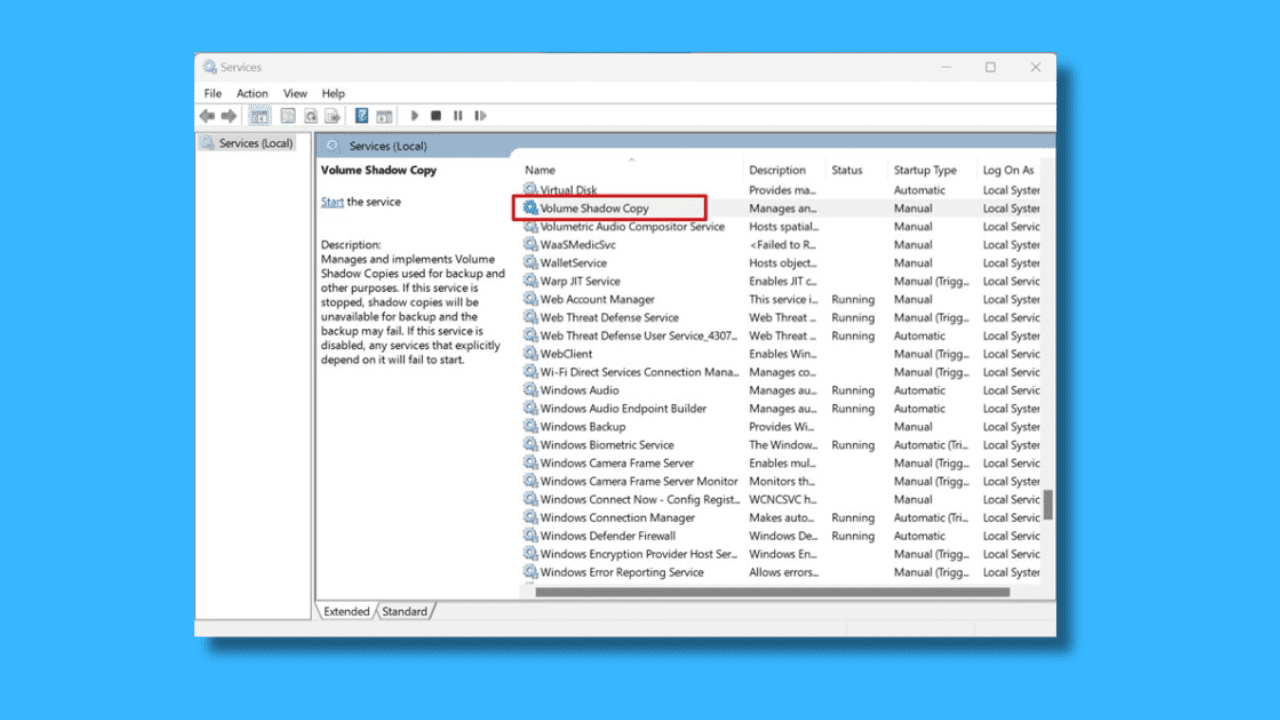Click the Start Service play icon
The height and width of the screenshot is (720, 1280).
coord(414,115)
